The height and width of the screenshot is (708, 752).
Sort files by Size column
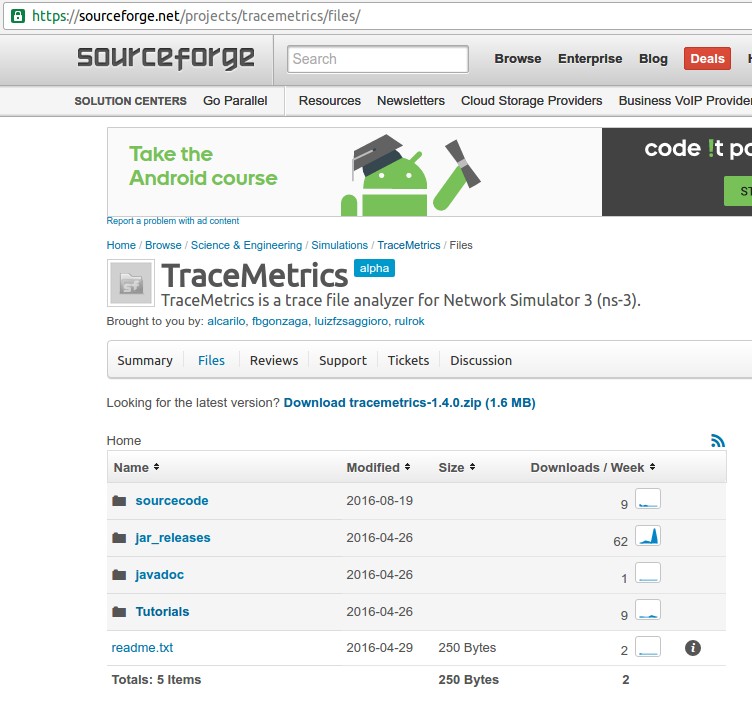pos(456,467)
